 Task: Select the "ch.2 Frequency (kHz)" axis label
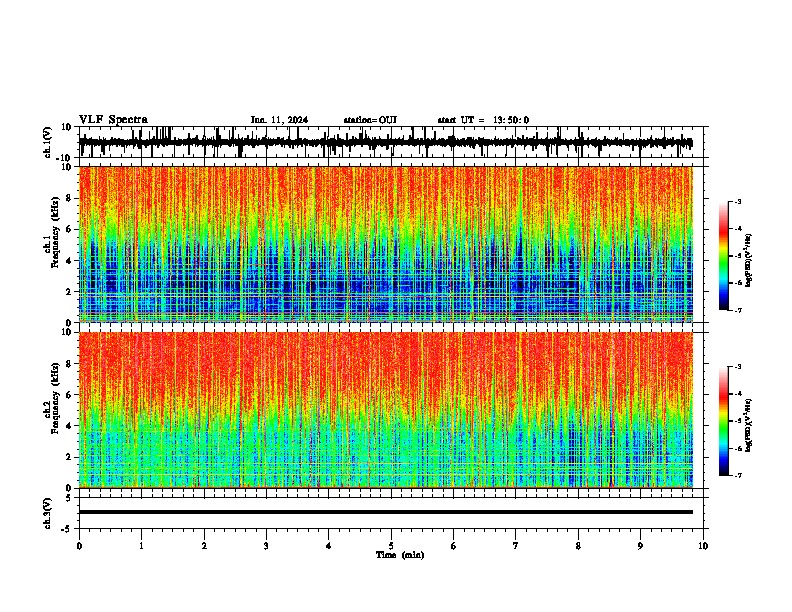click(x=52, y=398)
